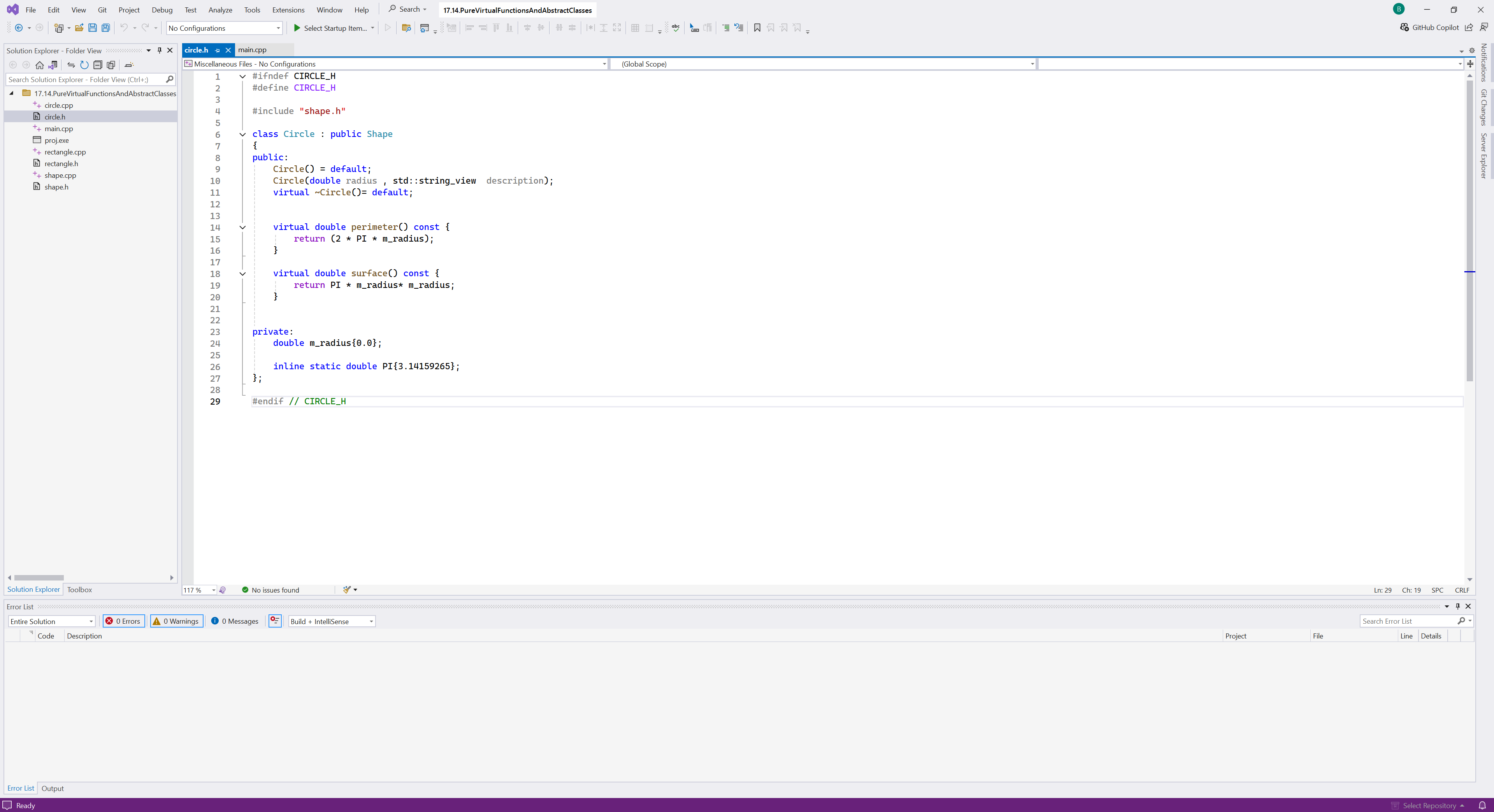Toggle the 0 Warnings filter

[x=177, y=621]
